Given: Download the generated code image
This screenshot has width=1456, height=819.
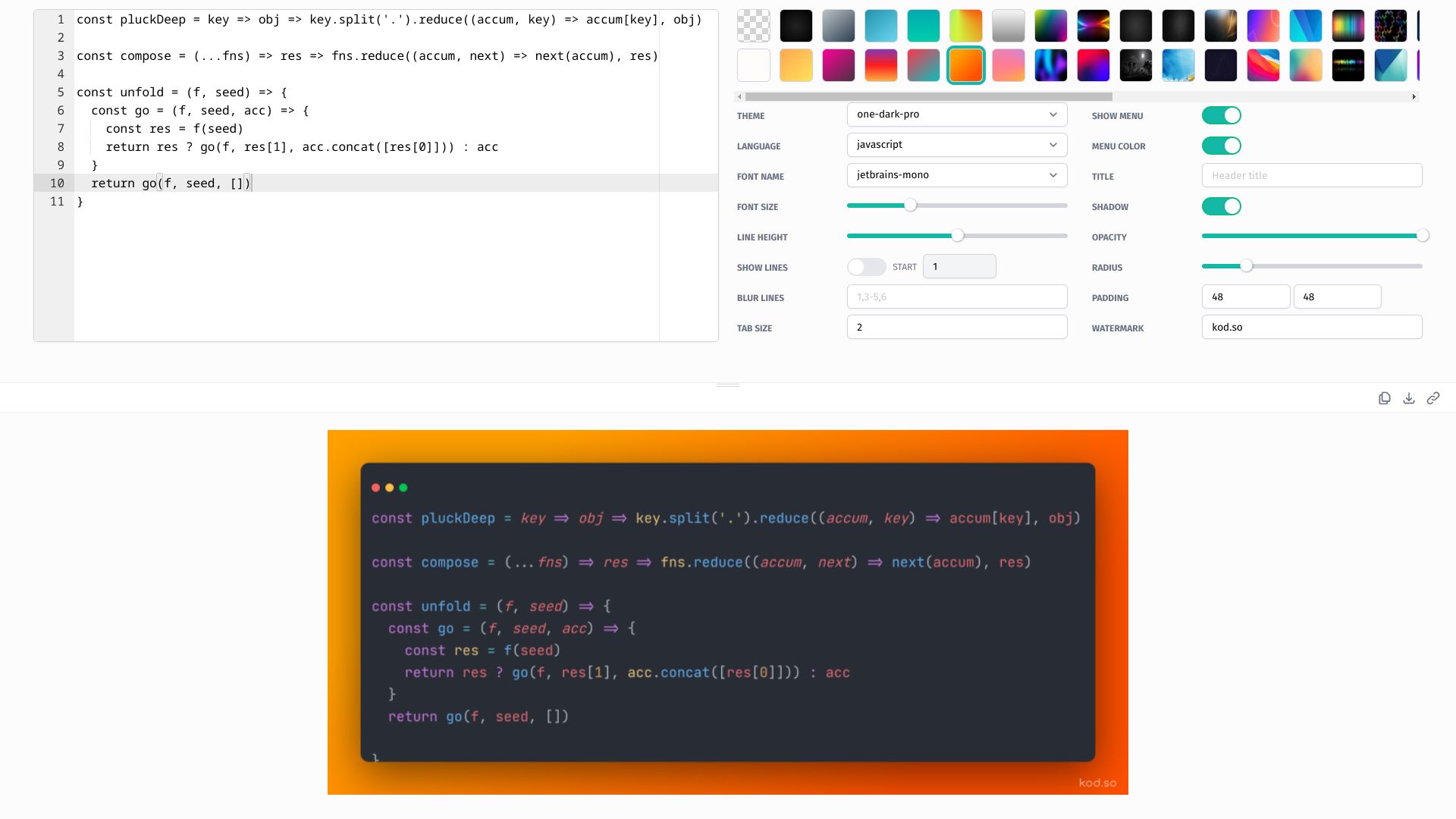Looking at the screenshot, I should click(x=1409, y=397).
